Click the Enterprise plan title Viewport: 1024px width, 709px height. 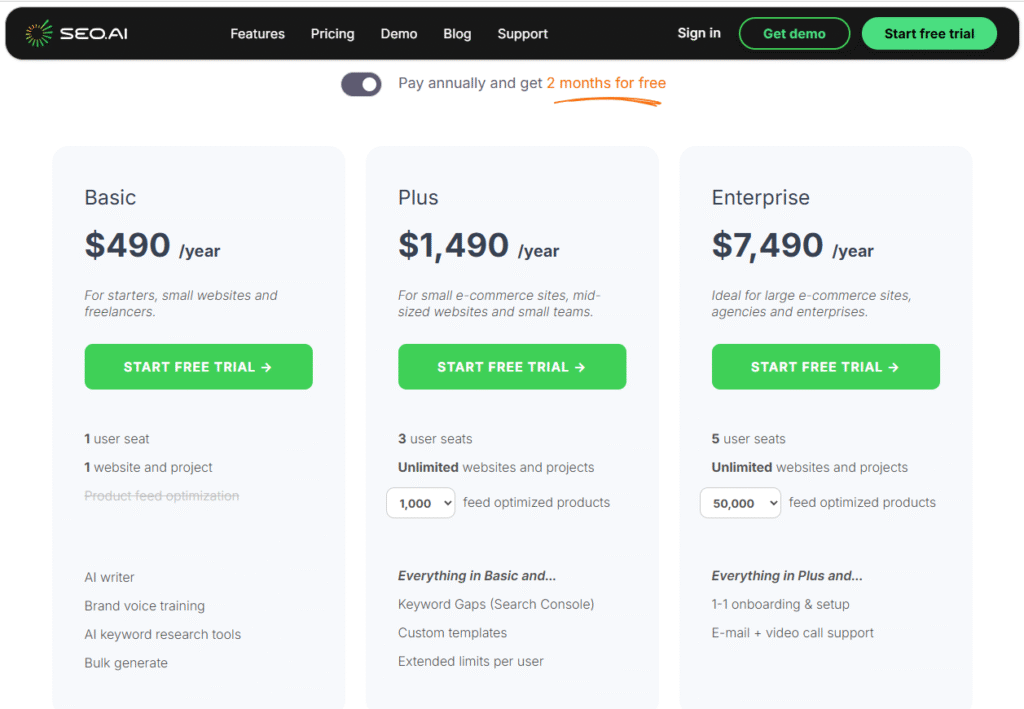pos(760,197)
